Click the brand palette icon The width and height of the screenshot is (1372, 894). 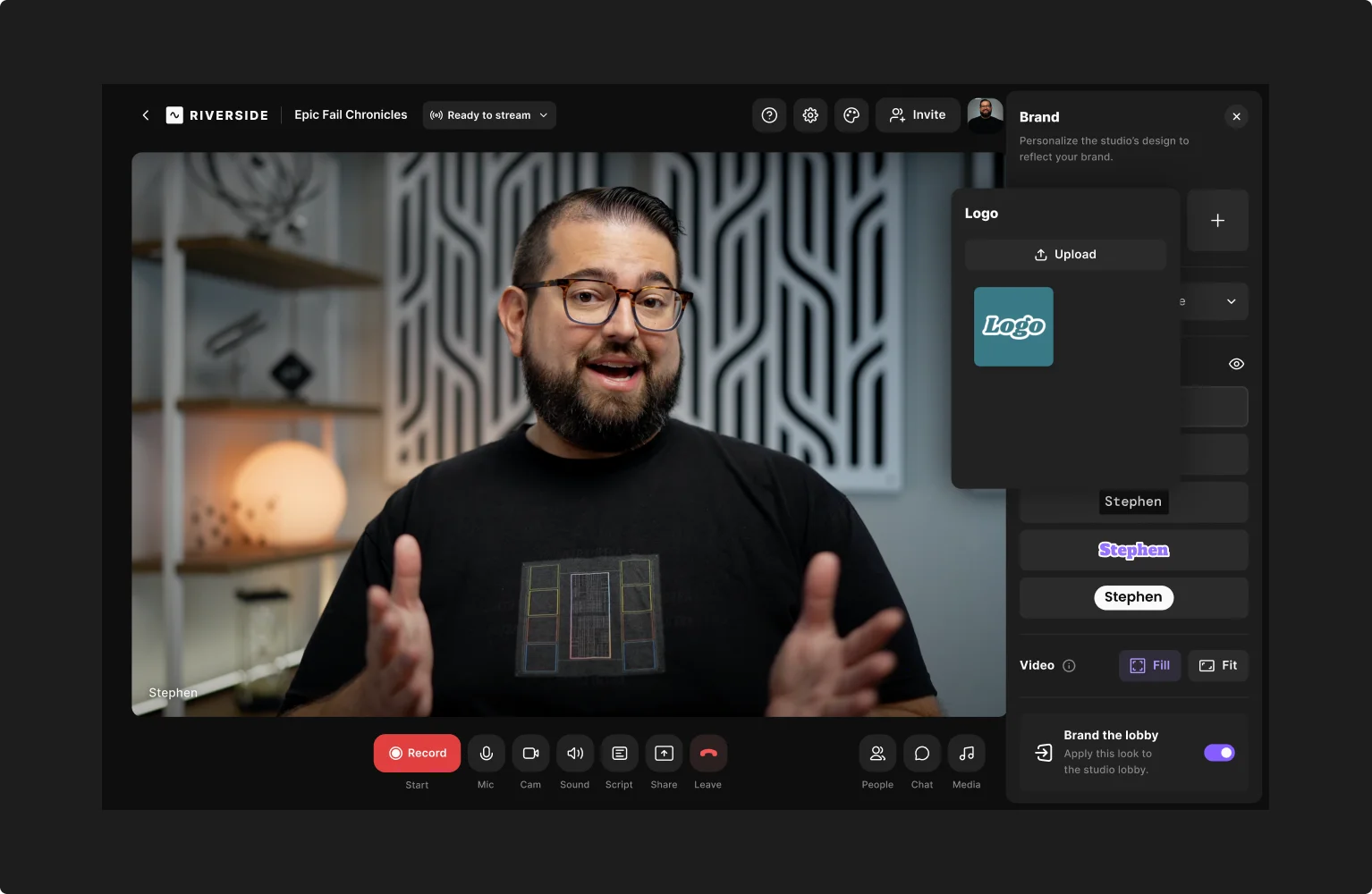point(851,114)
